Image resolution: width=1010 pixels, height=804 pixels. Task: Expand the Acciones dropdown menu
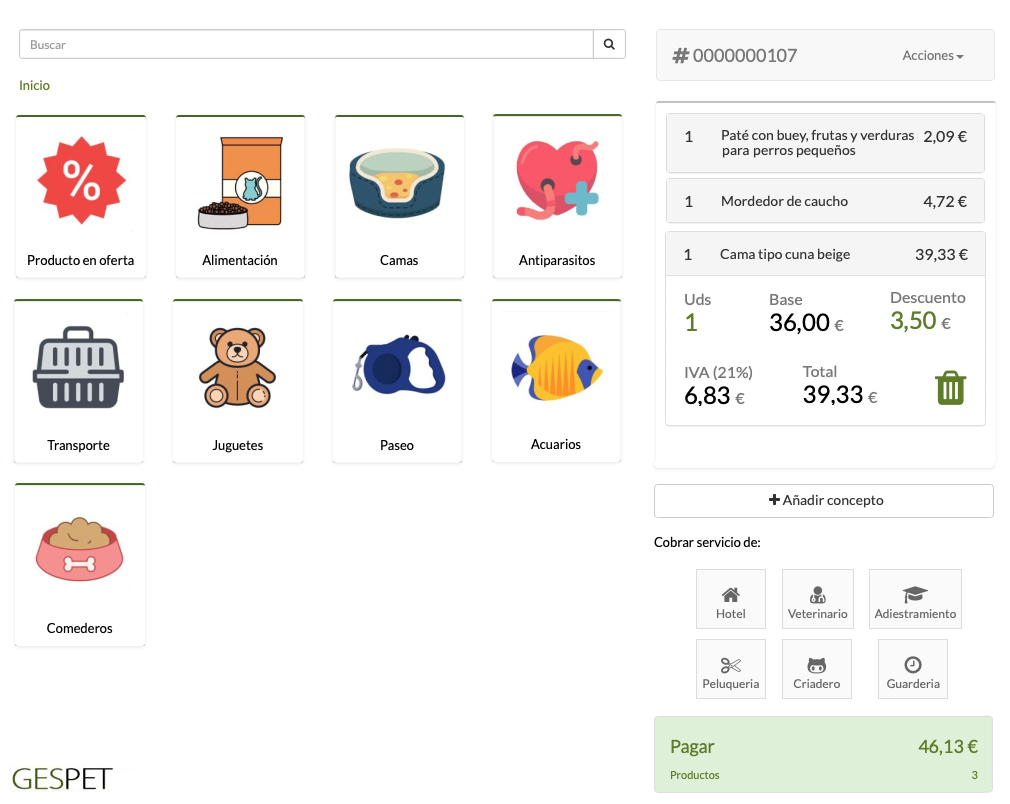pos(932,56)
